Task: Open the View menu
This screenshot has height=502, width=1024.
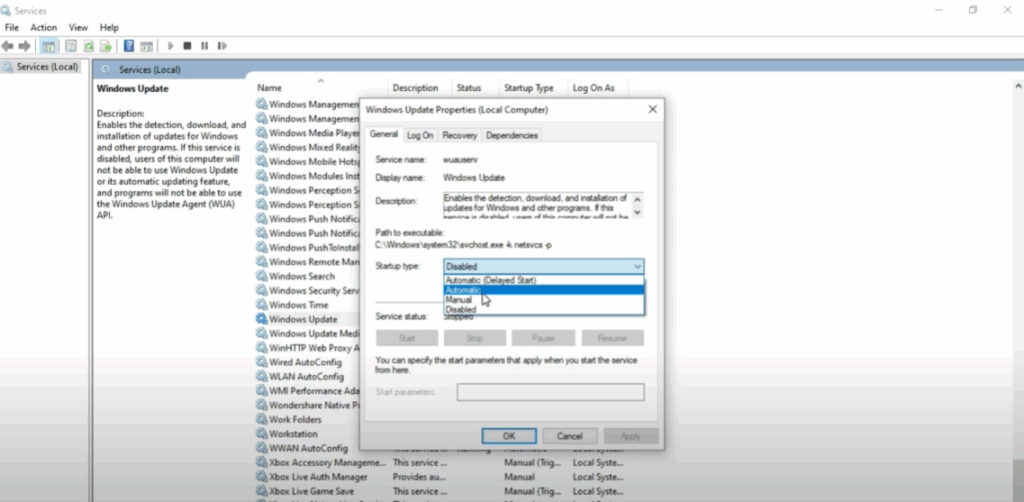Action: coord(78,27)
